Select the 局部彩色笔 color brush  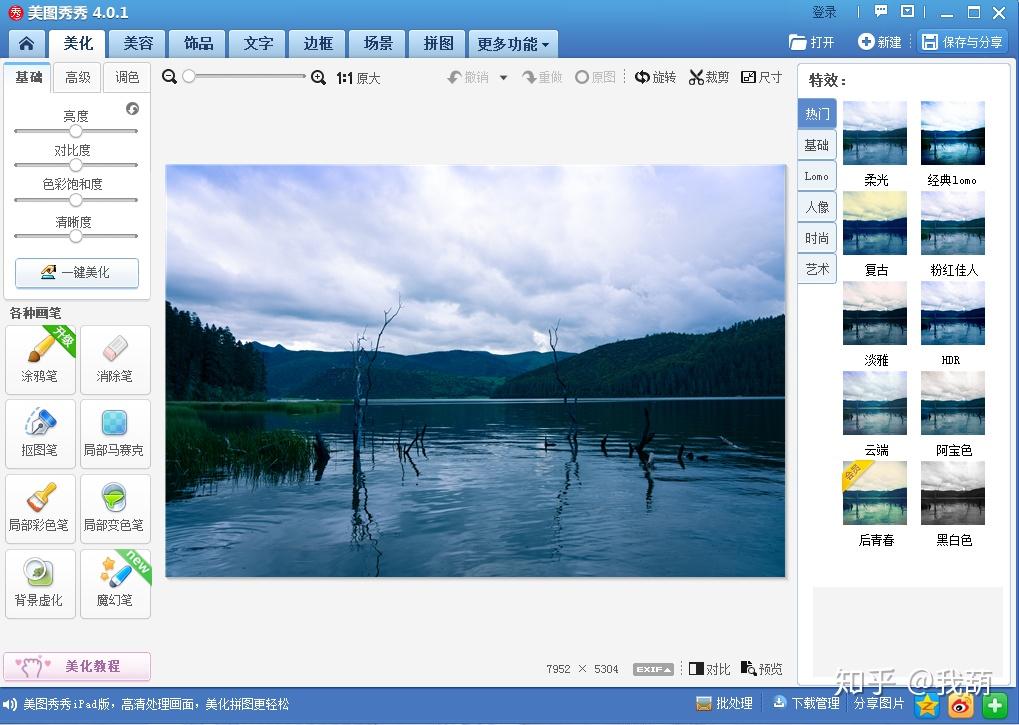(40, 509)
